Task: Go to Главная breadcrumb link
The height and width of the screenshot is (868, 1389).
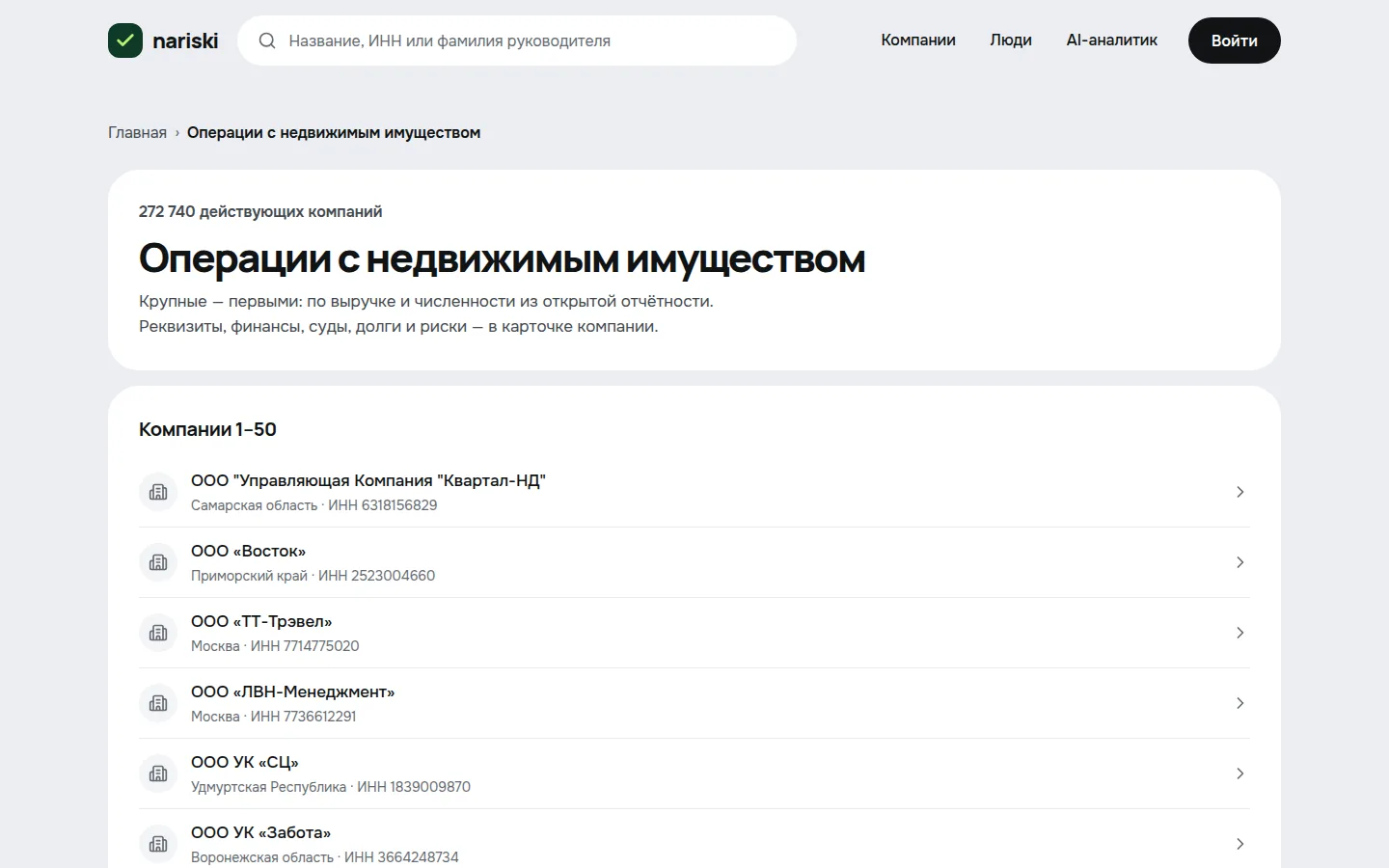Action: tap(137, 133)
